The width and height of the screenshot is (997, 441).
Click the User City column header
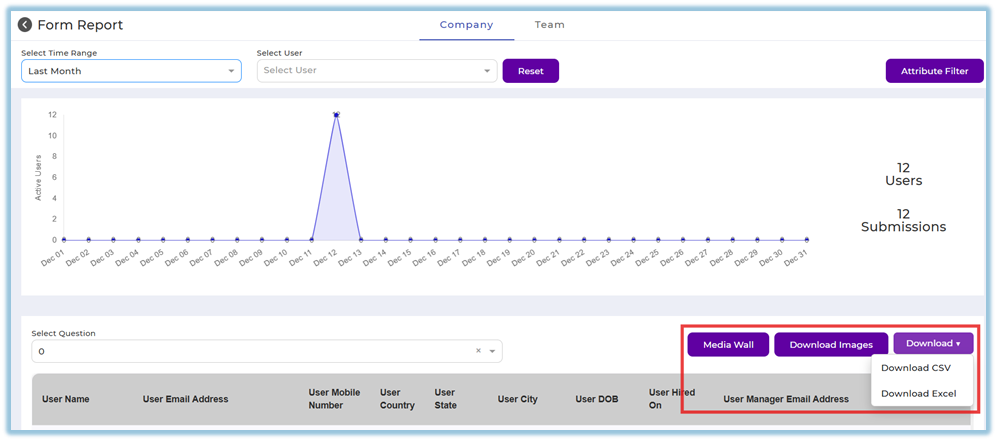click(517, 399)
